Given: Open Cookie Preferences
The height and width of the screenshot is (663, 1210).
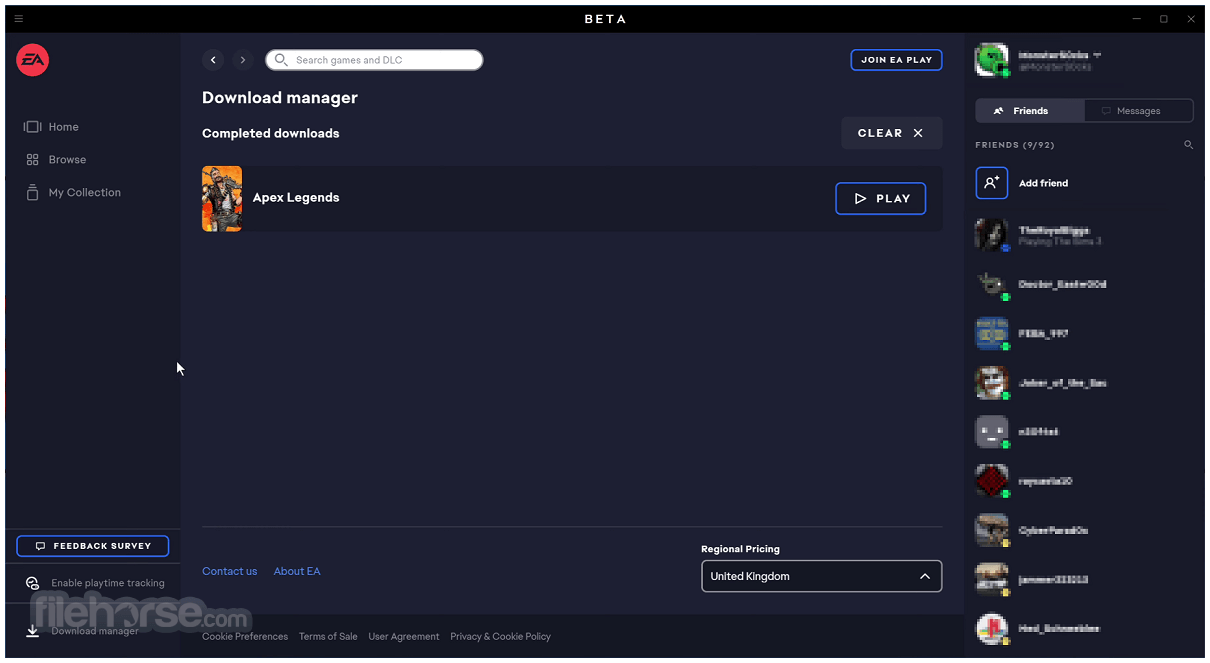Looking at the screenshot, I should click(245, 637).
